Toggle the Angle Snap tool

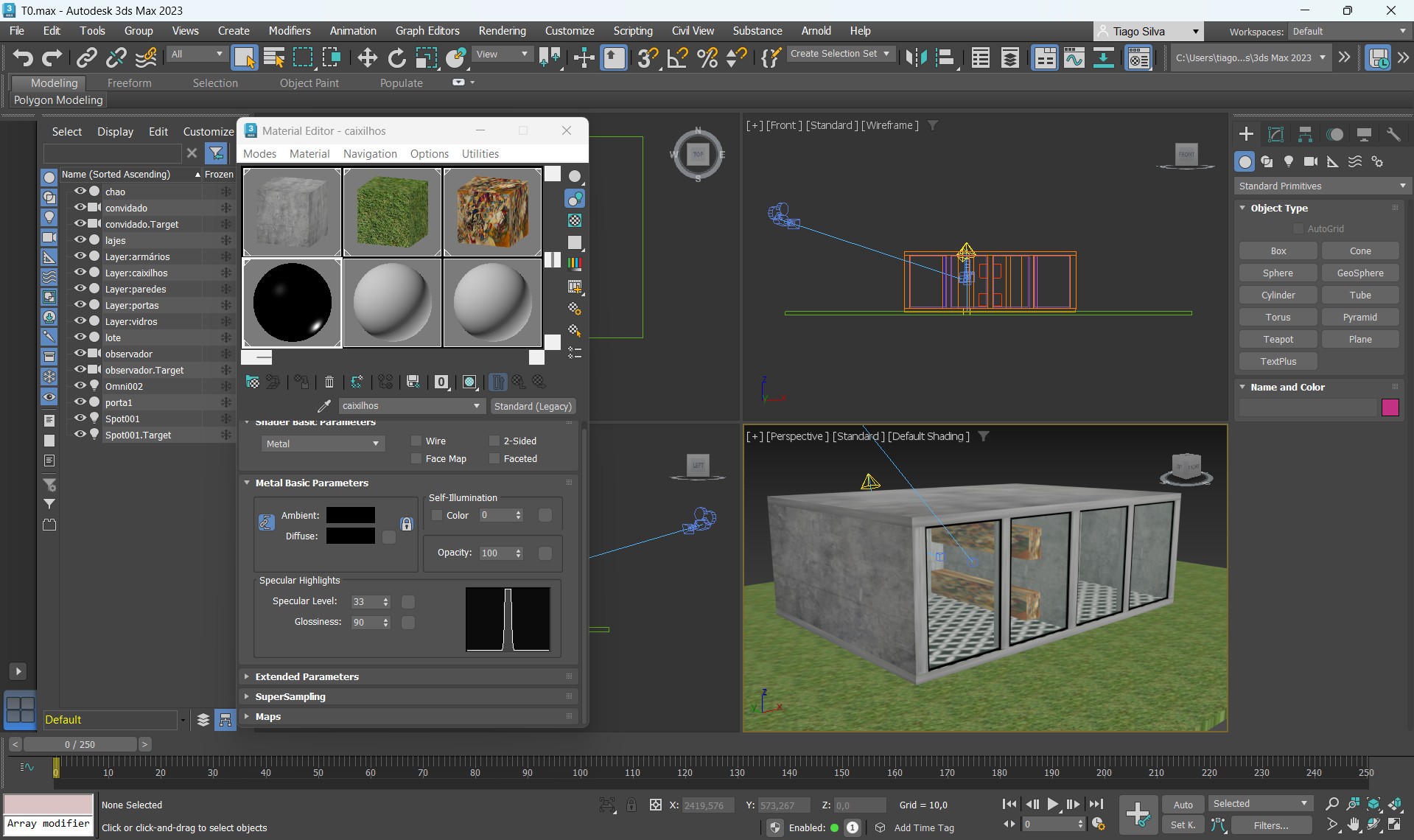pos(677,57)
